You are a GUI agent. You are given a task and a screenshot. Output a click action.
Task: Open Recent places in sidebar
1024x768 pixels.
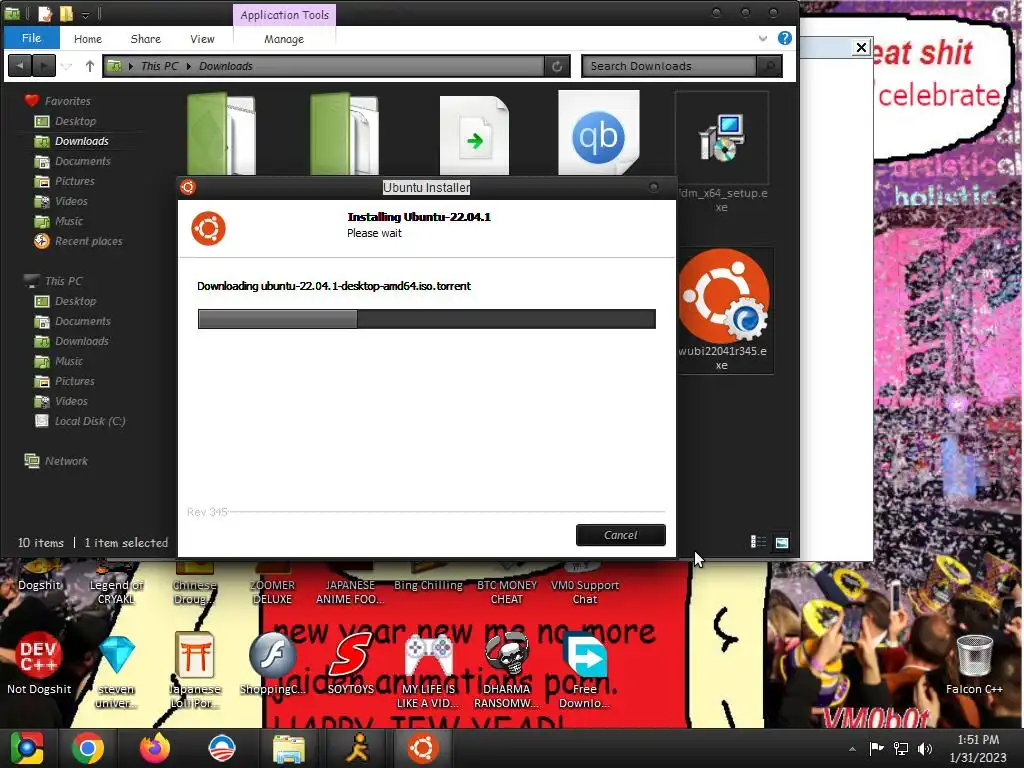tap(78, 241)
